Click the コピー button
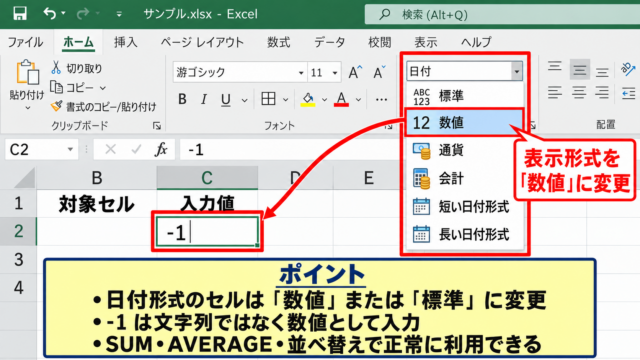This screenshot has width=640, height=360. (x=72, y=87)
